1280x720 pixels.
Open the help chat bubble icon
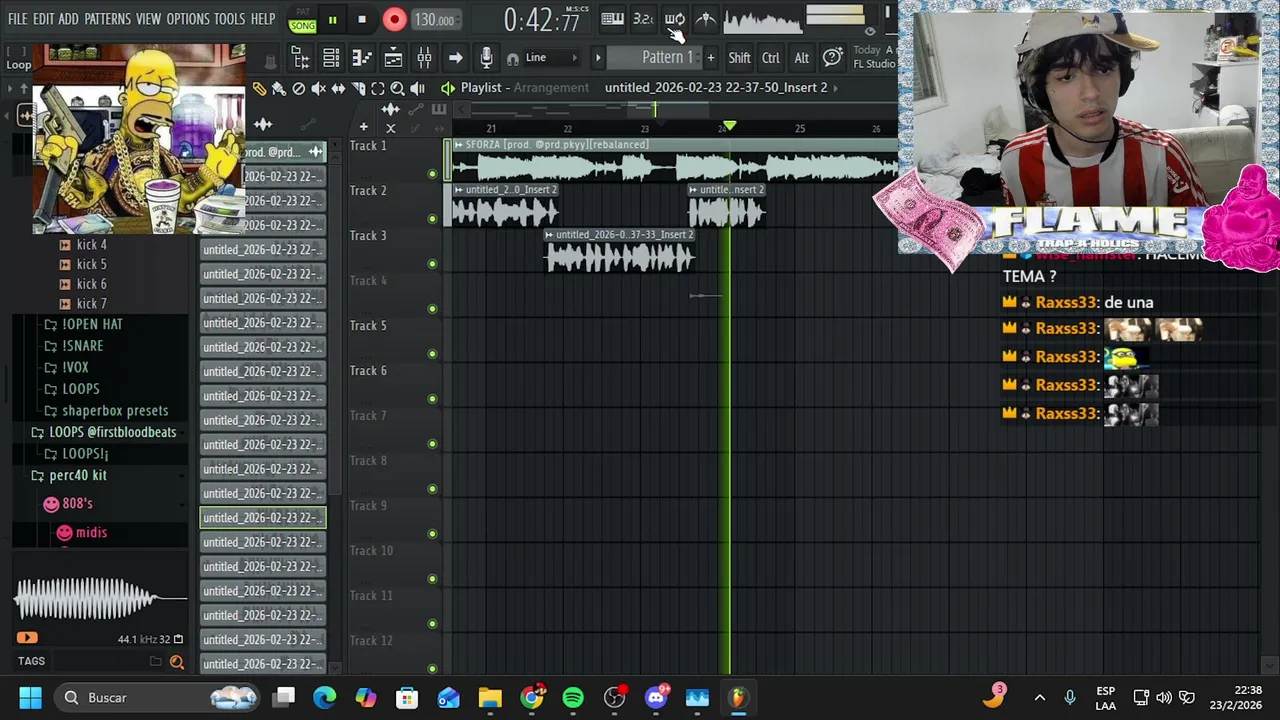832,58
